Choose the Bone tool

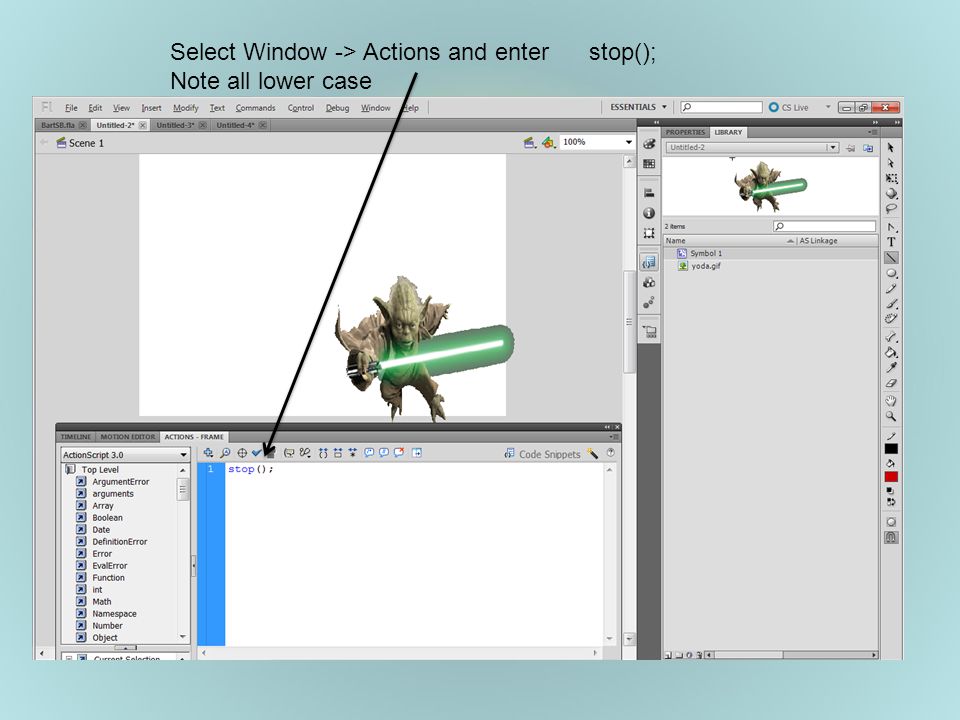click(x=891, y=337)
